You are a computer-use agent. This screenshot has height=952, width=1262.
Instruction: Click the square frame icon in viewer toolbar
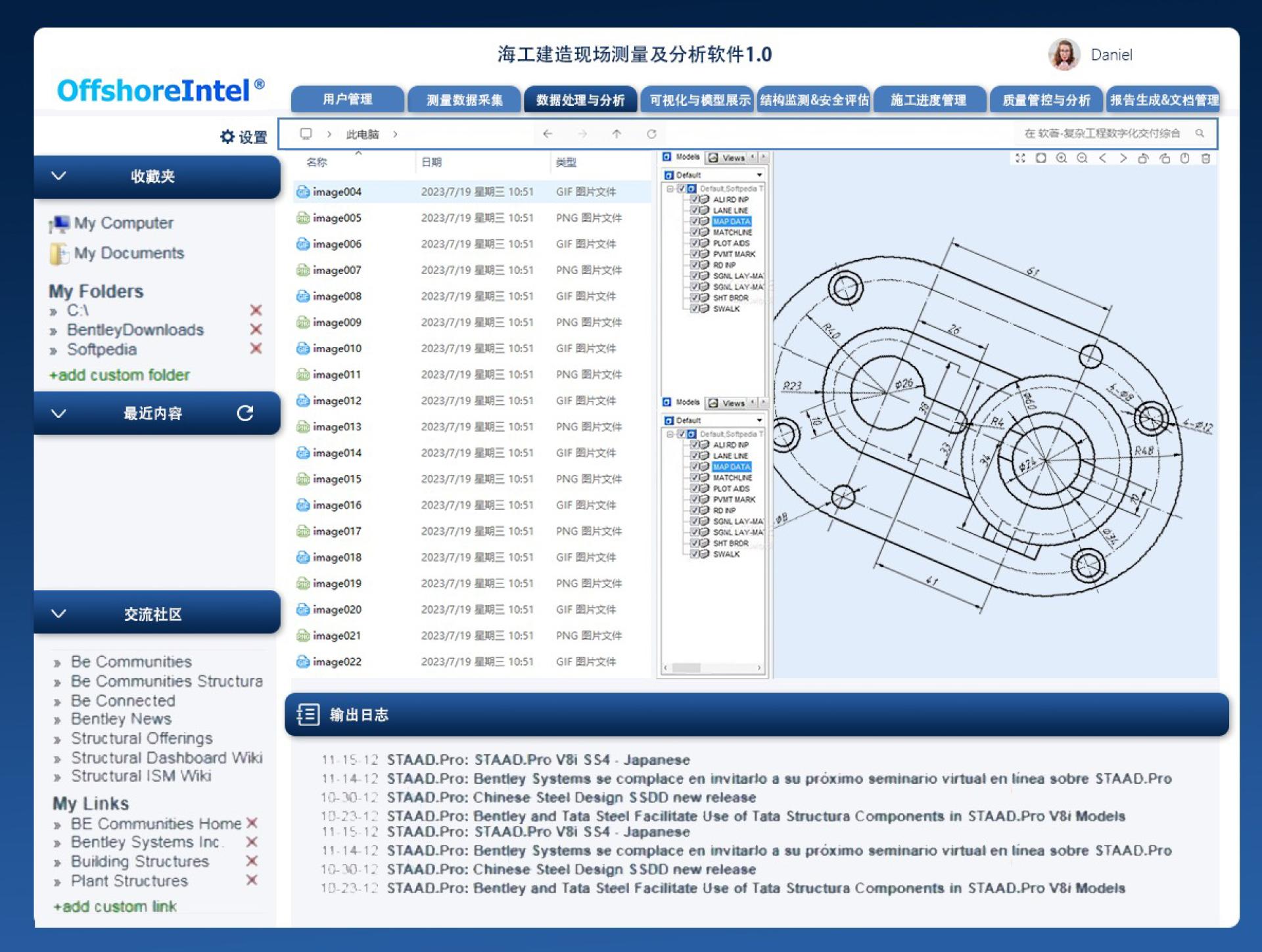pos(1040,158)
